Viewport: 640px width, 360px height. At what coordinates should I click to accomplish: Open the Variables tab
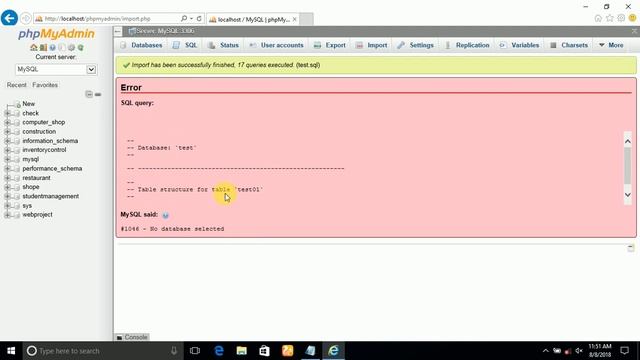(x=519, y=45)
